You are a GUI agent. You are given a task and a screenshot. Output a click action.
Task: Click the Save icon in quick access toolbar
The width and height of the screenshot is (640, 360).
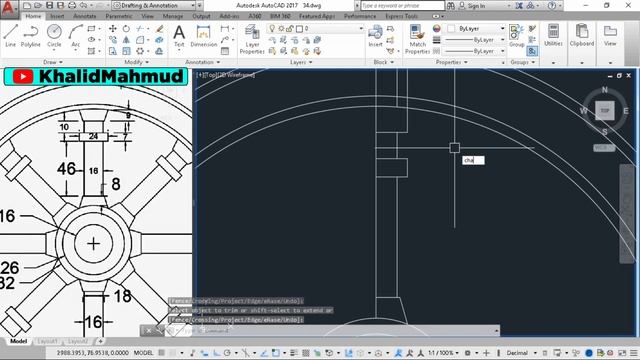point(49,6)
